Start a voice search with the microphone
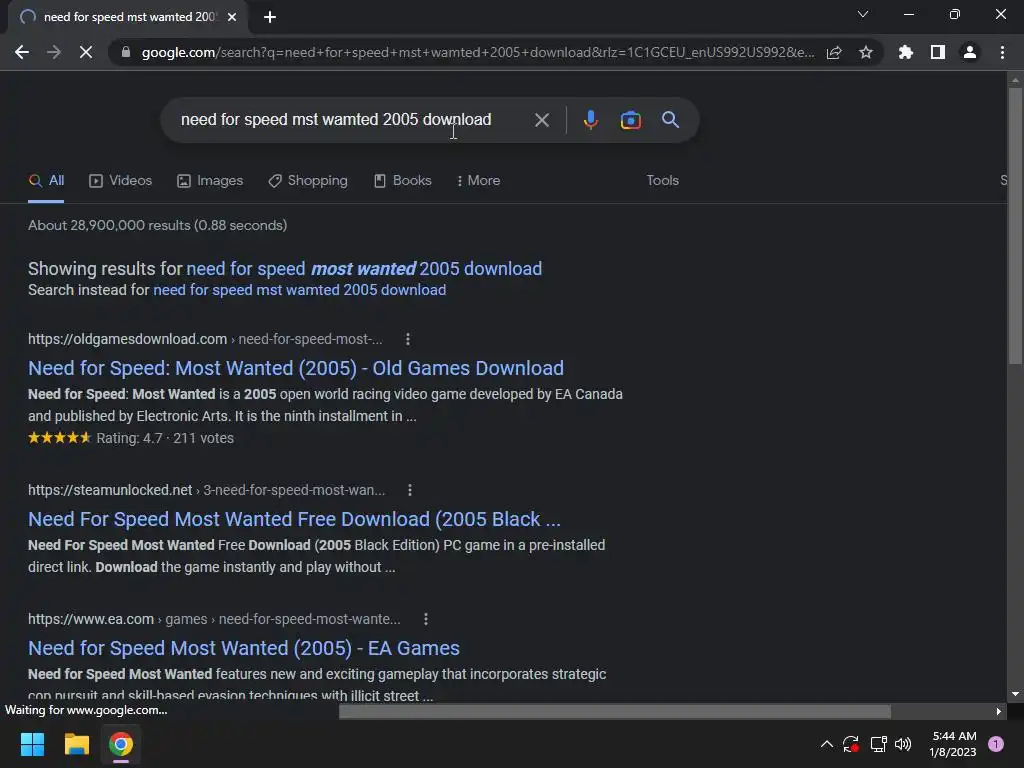The width and height of the screenshot is (1024, 768). [590, 120]
